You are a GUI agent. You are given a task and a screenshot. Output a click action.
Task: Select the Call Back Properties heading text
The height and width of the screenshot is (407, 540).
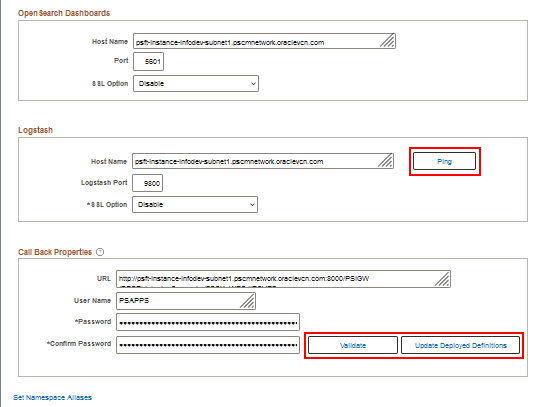click(x=55, y=252)
